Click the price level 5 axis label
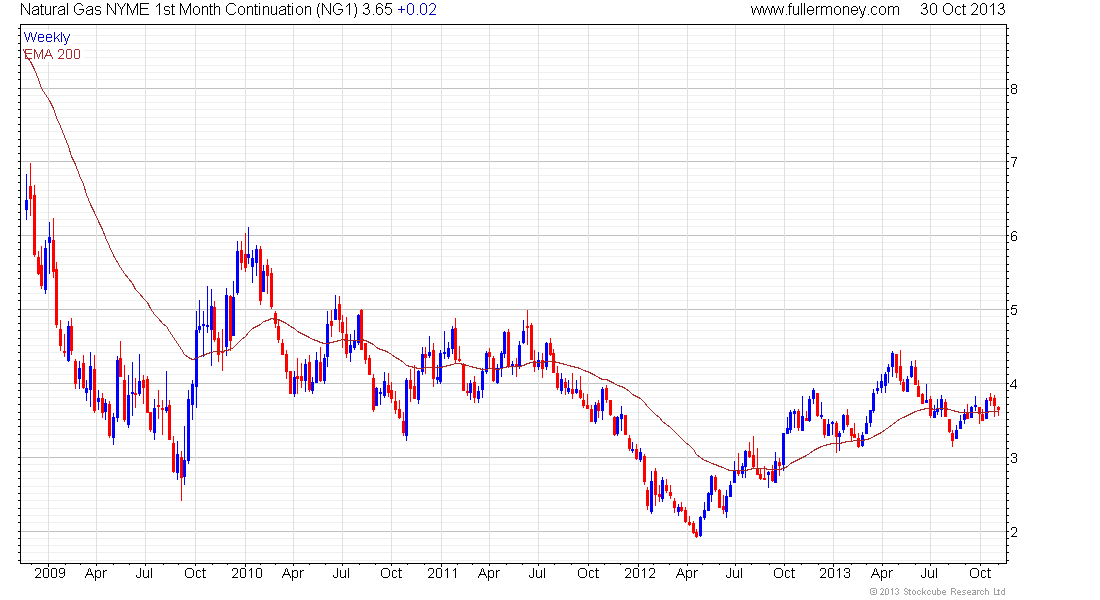The image size is (1100, 600). click(x=1013, y=310)
